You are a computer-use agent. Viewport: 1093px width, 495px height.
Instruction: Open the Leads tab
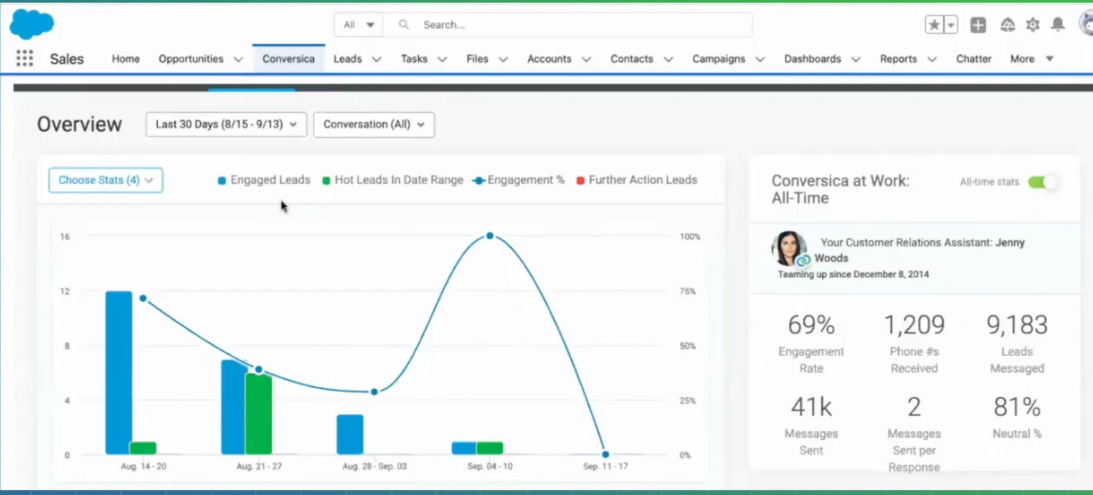tap(347, 59)
